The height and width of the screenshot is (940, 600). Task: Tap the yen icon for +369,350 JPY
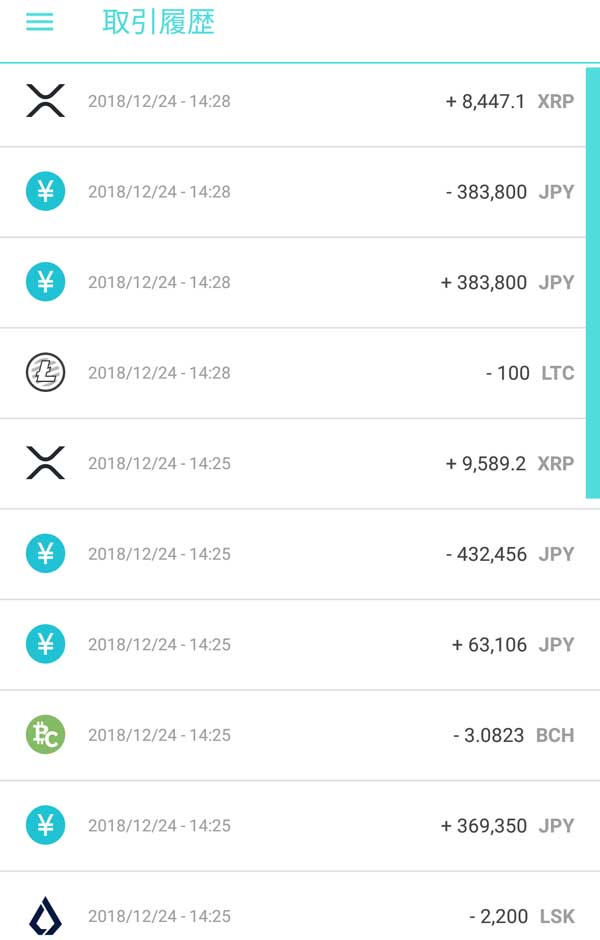[x=45, y=826]
